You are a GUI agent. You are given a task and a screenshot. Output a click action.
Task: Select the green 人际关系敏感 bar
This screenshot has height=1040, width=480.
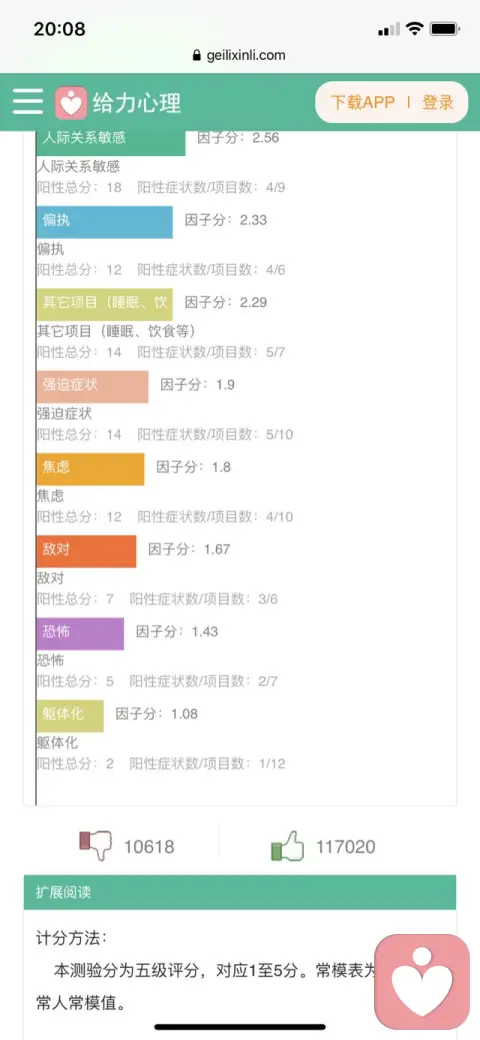[x=111, y=142]
